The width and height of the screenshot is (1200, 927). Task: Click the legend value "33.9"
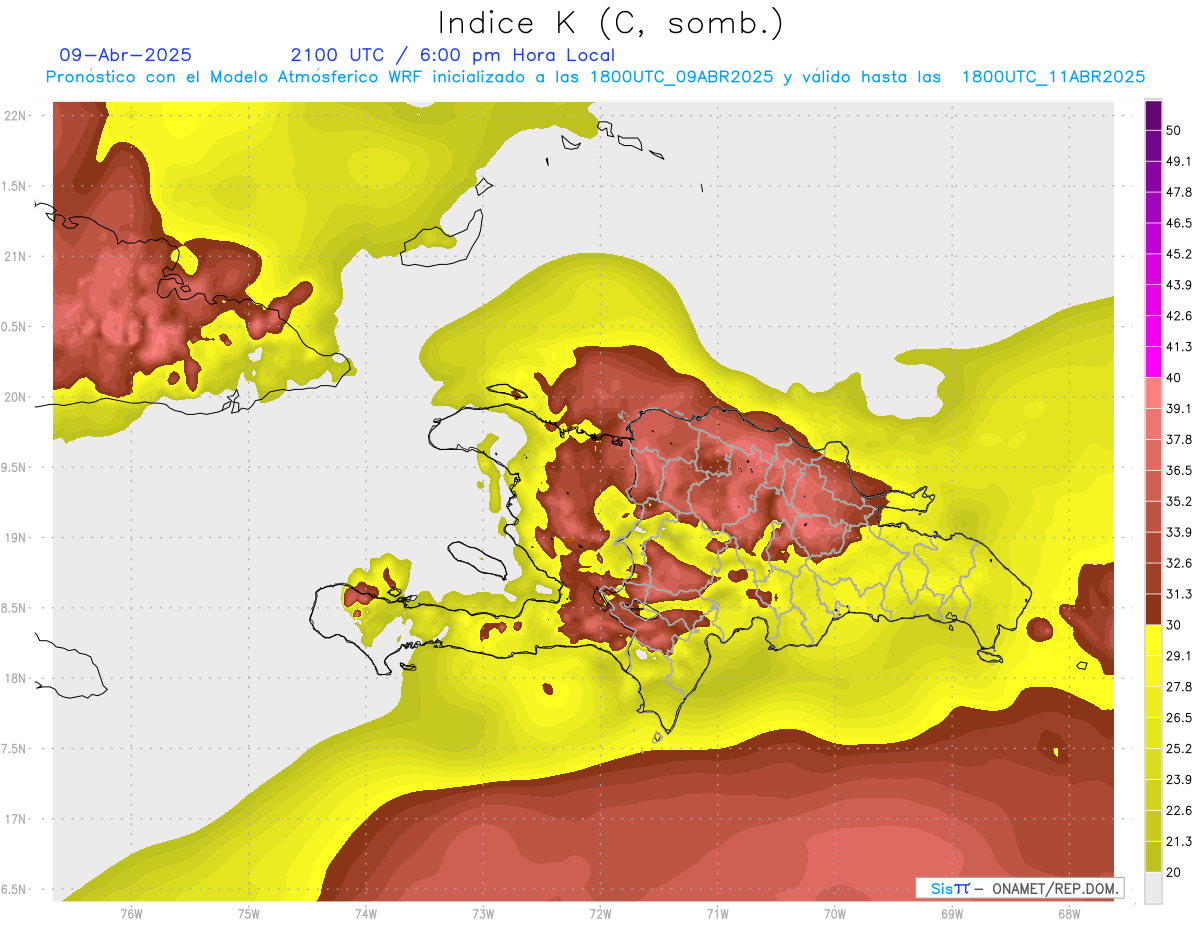1179,532
